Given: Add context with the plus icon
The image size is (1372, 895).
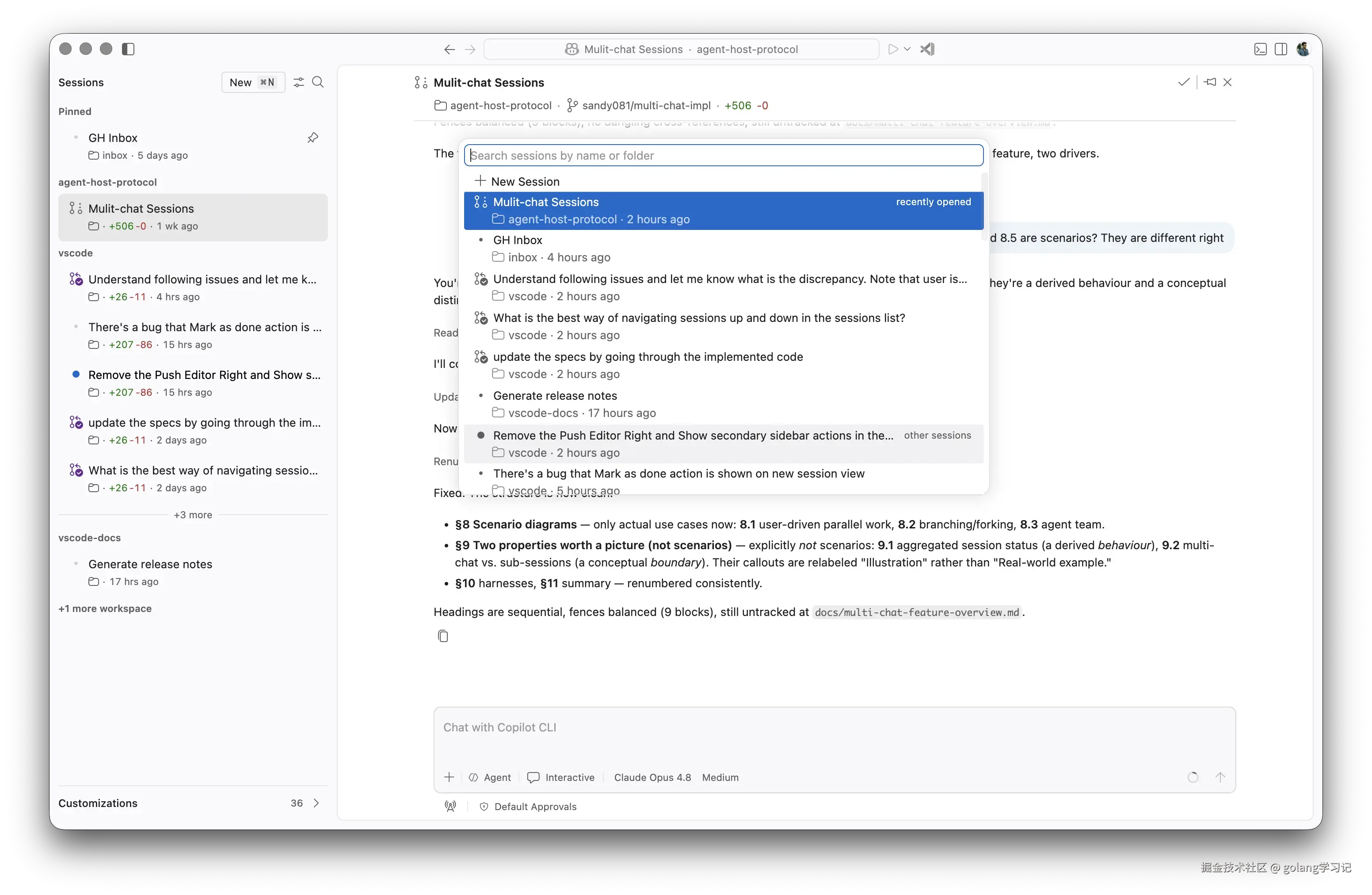Looking at the screenshot, I should point(450,777).
